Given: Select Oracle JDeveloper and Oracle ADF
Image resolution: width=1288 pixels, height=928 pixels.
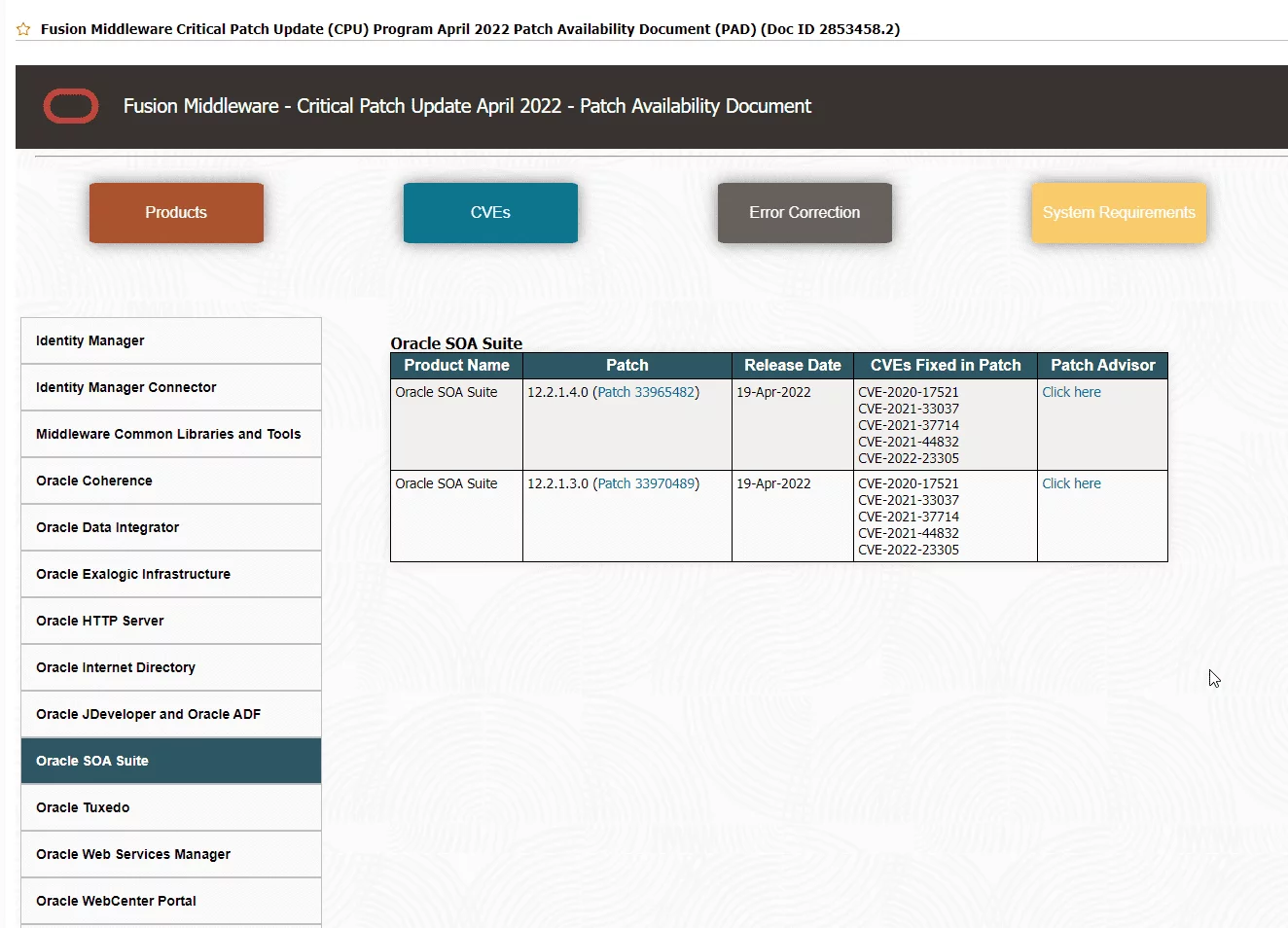Looking at the screenshot, I should coord(171,714).
